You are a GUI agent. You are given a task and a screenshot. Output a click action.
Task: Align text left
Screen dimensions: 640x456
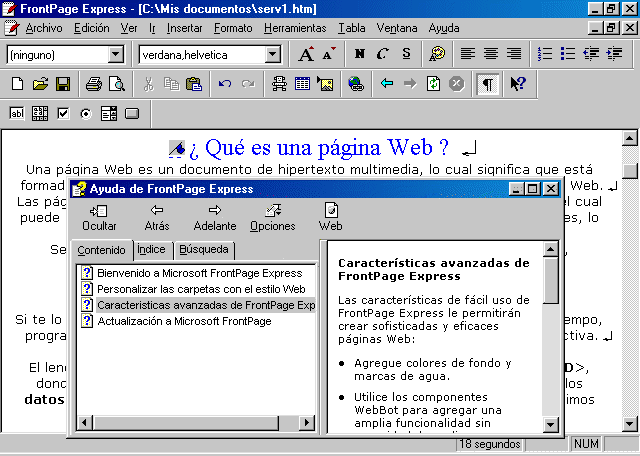click(x=468, y=54)
